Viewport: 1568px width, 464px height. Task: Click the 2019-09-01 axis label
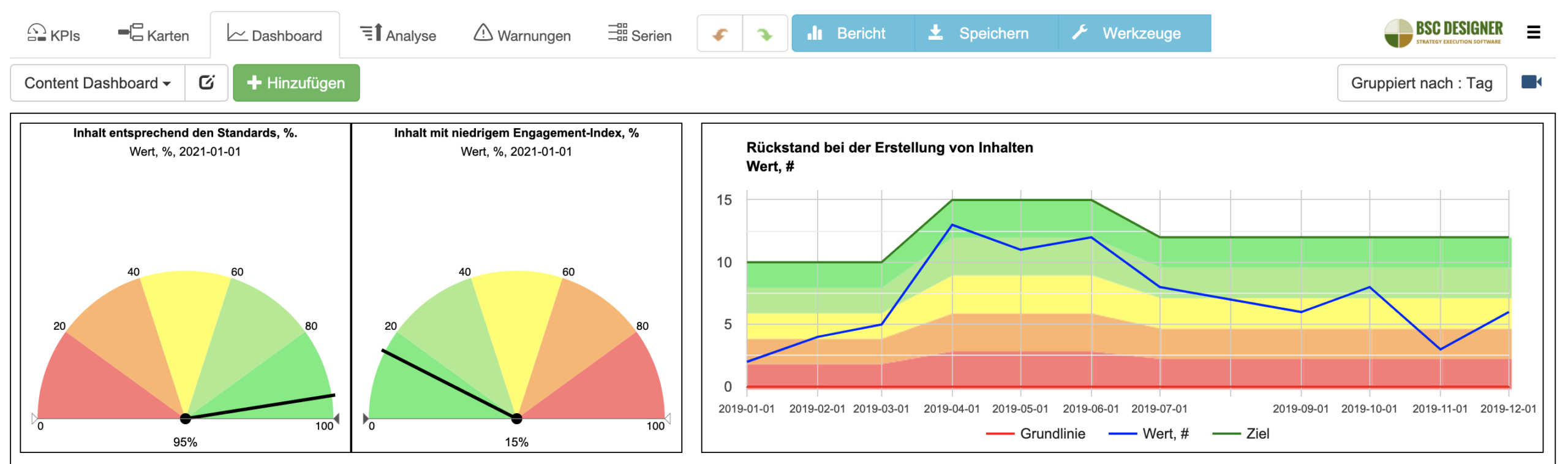[x=1300, y=409]
